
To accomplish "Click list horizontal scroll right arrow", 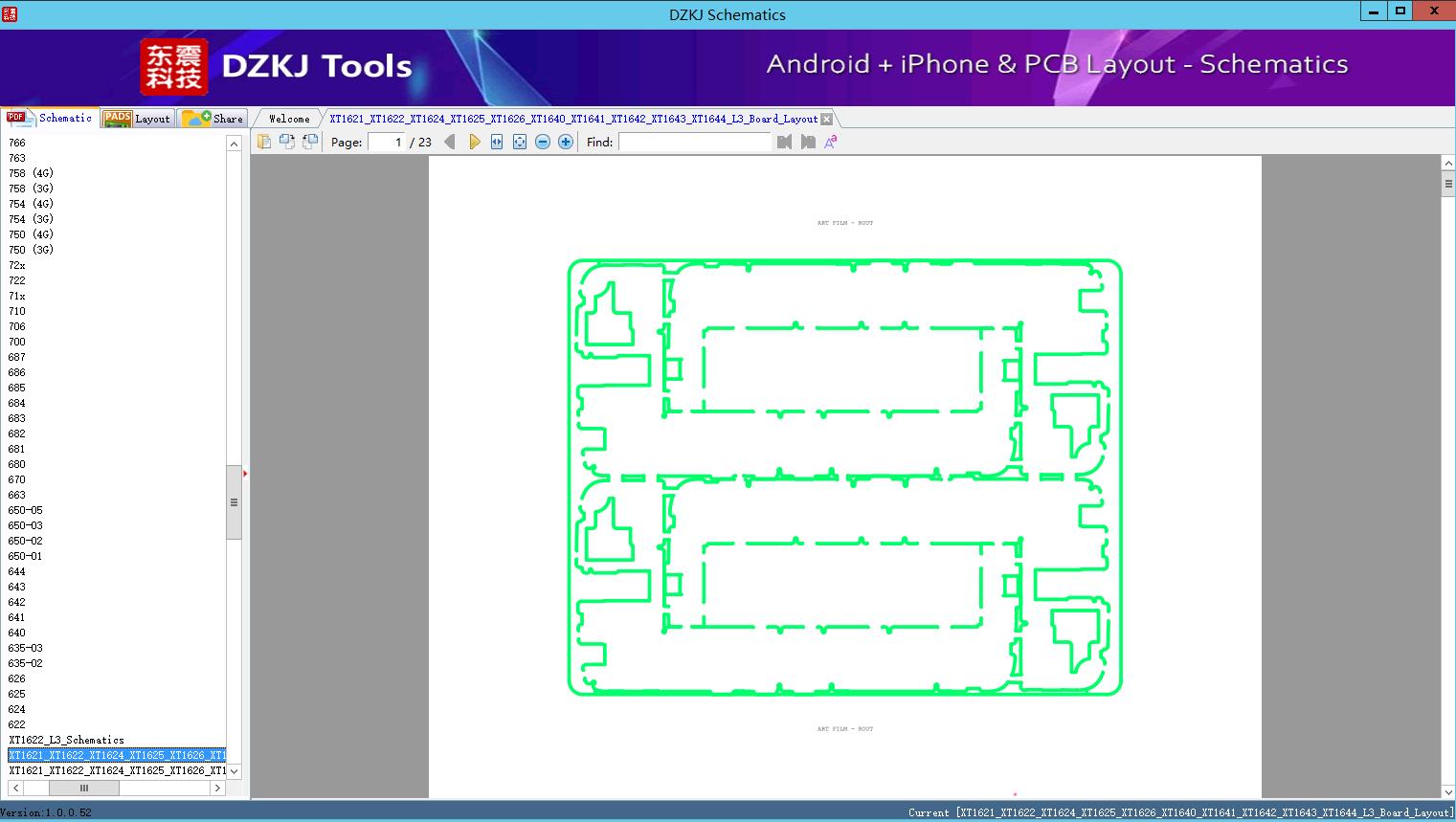I will coord(217,788).
